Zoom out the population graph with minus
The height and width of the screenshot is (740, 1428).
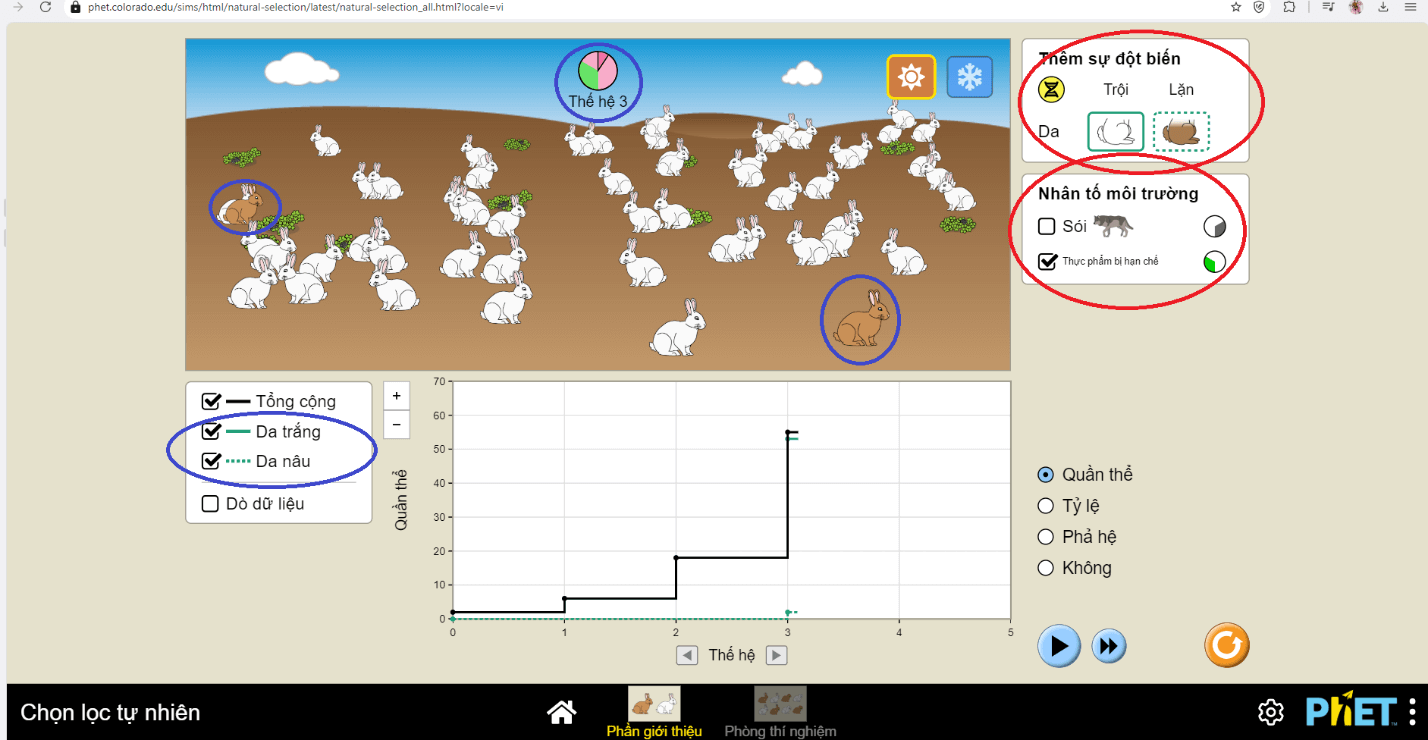point(396,425)
